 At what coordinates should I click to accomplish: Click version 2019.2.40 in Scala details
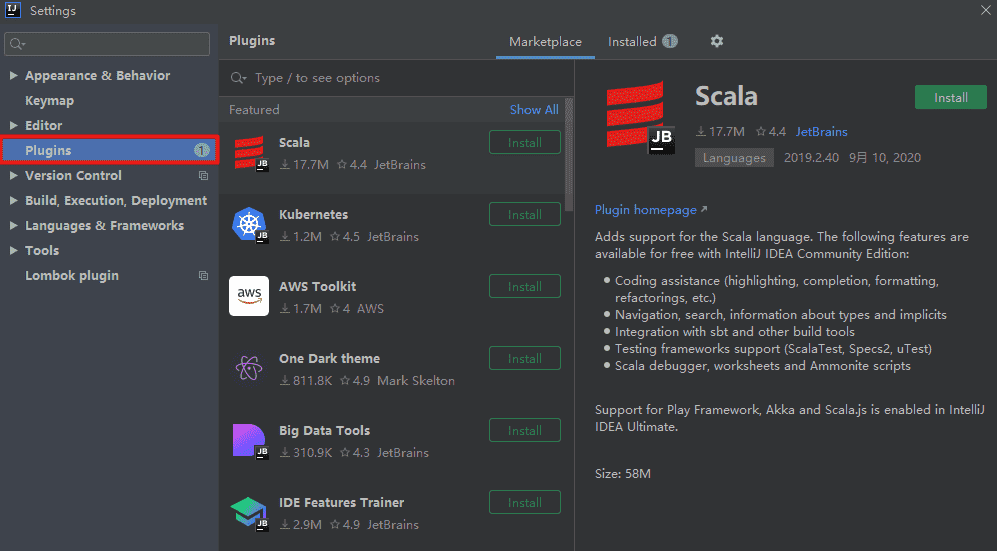[811, 158]
